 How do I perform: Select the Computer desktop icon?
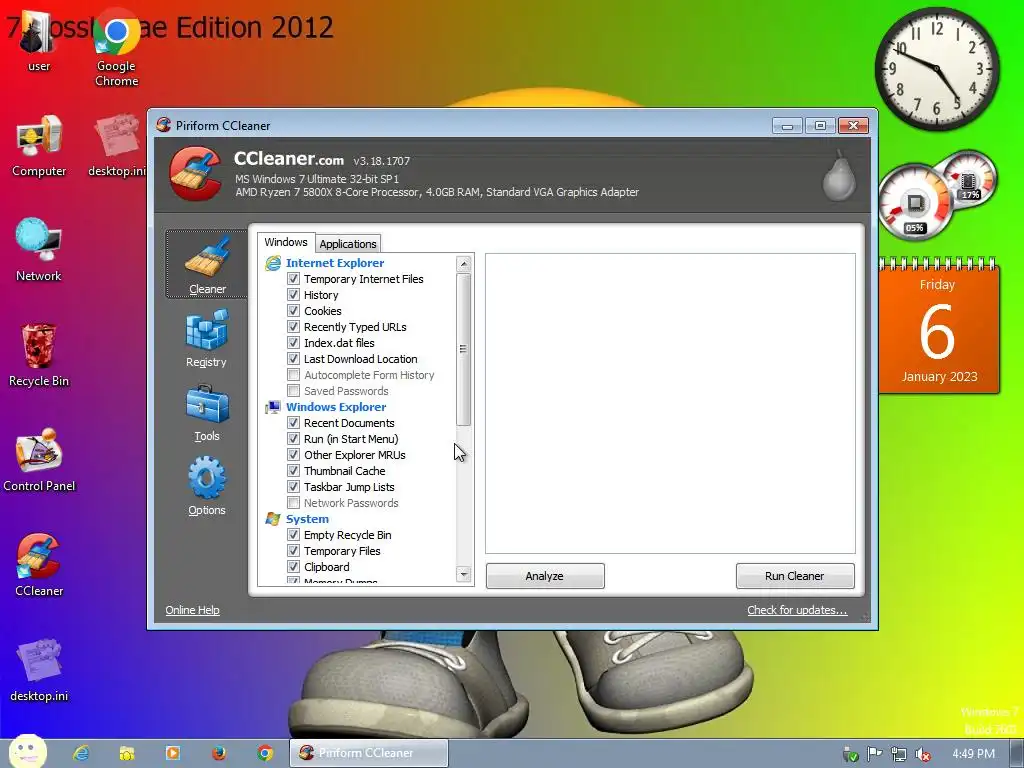(39, 146)
